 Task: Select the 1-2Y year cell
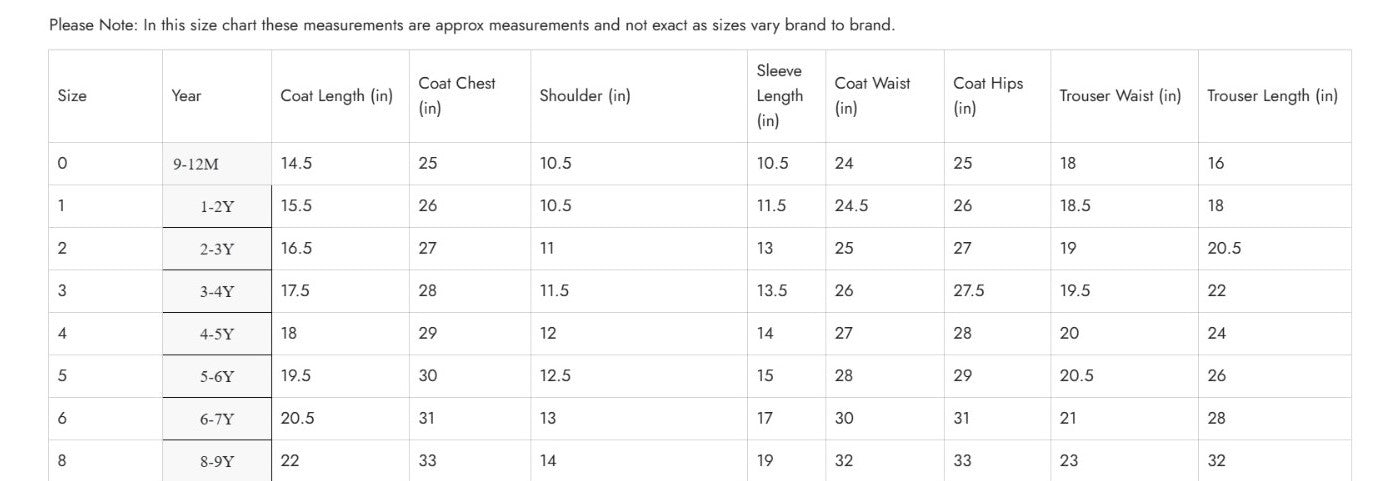coord(216,207)
